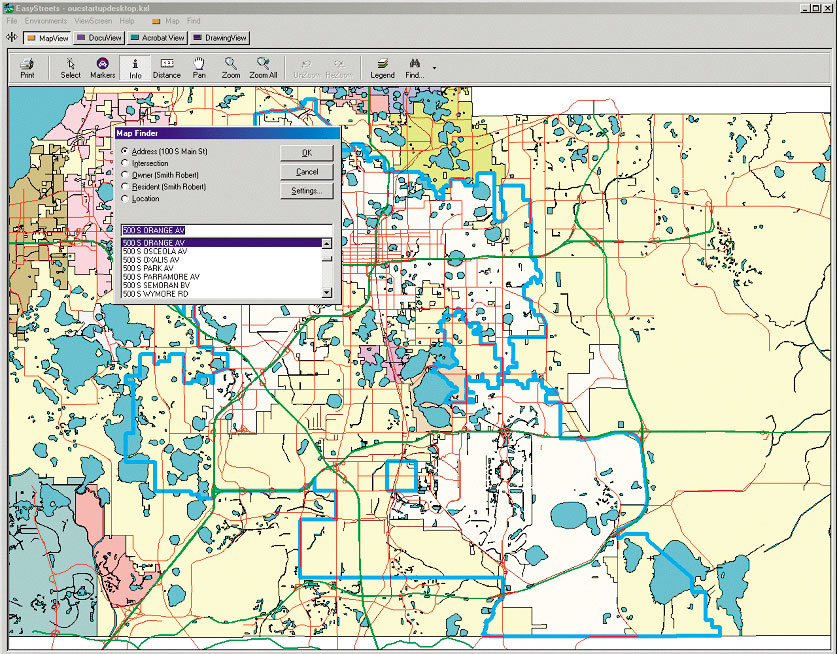The height and width of the screenshot is (654, 837).
Task: Choose the Owner (Smith Robert) search option
Action: pos(125,175)
